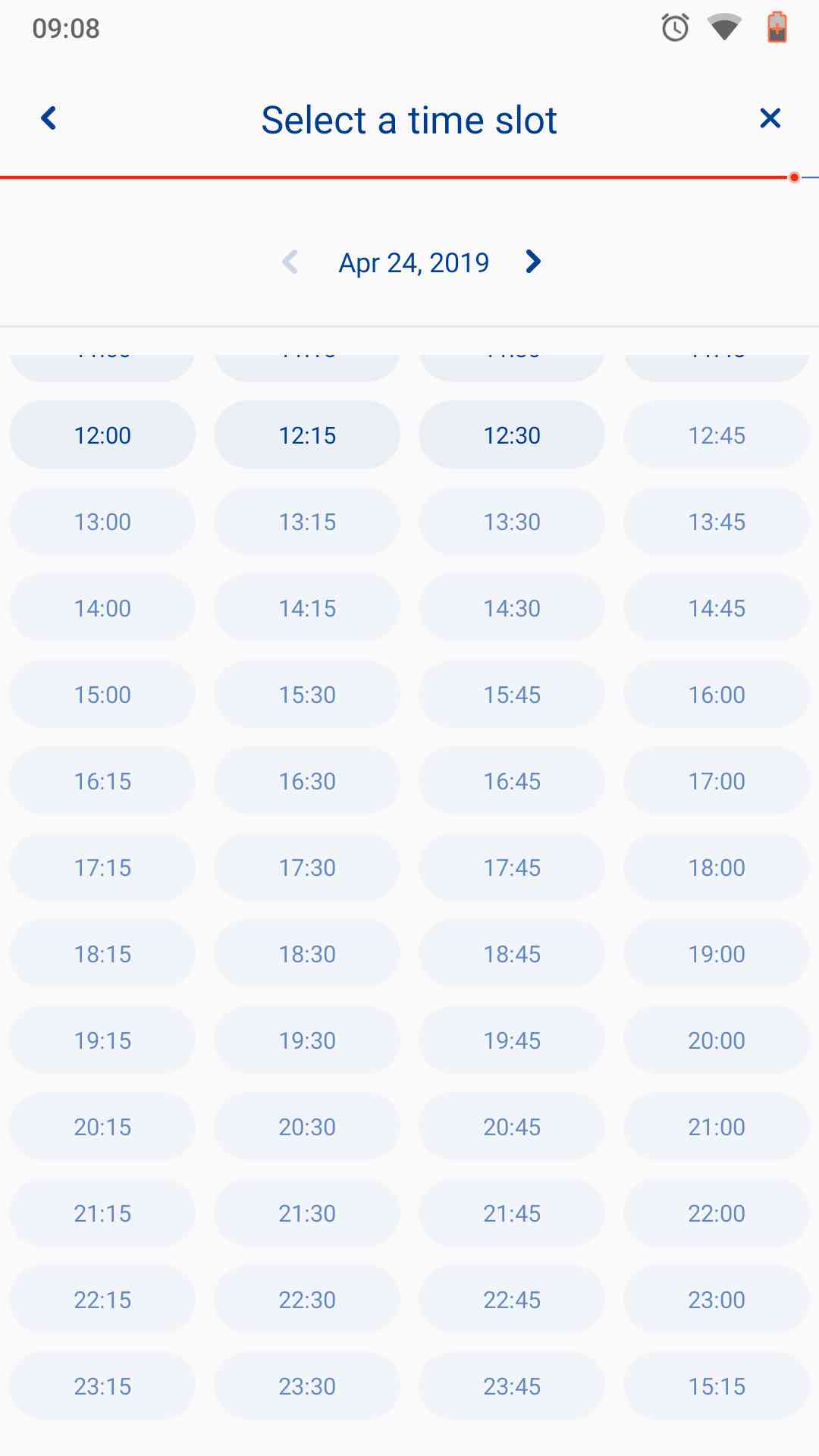This screenshot has width=819, height=1456.
Task: Advance to next date with right chevron
Action: click(x=533, y=262)
